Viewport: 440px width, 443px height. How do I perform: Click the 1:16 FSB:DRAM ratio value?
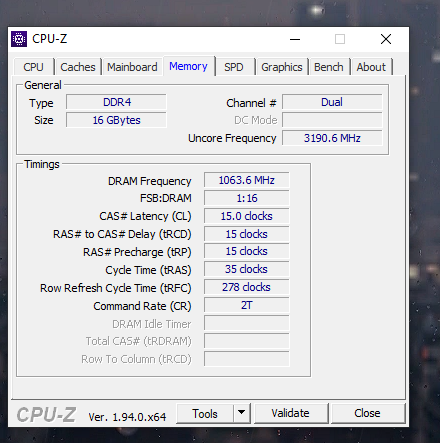point(247,198)
